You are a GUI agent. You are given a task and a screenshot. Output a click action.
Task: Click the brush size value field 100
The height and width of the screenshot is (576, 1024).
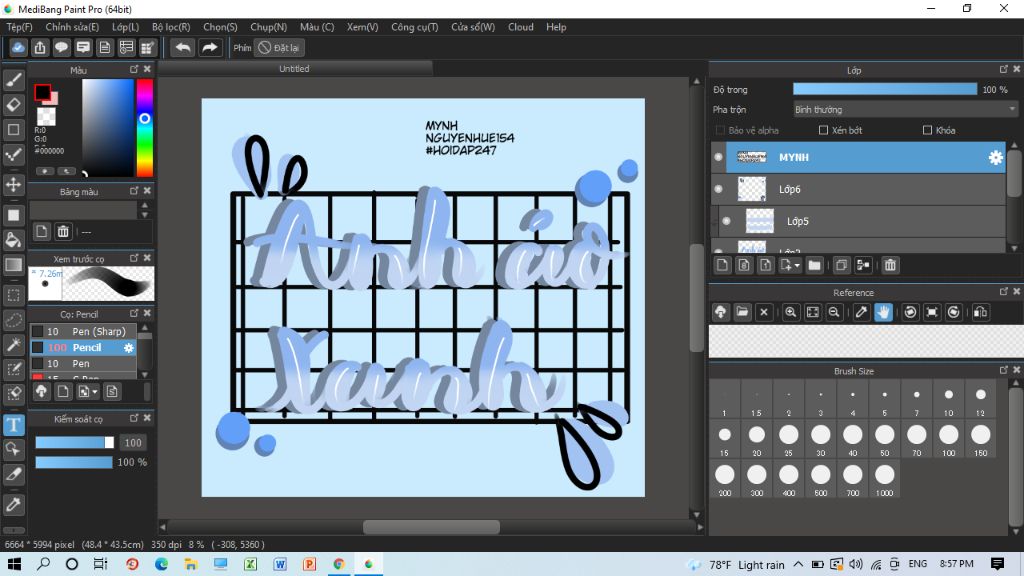(133, 443)
